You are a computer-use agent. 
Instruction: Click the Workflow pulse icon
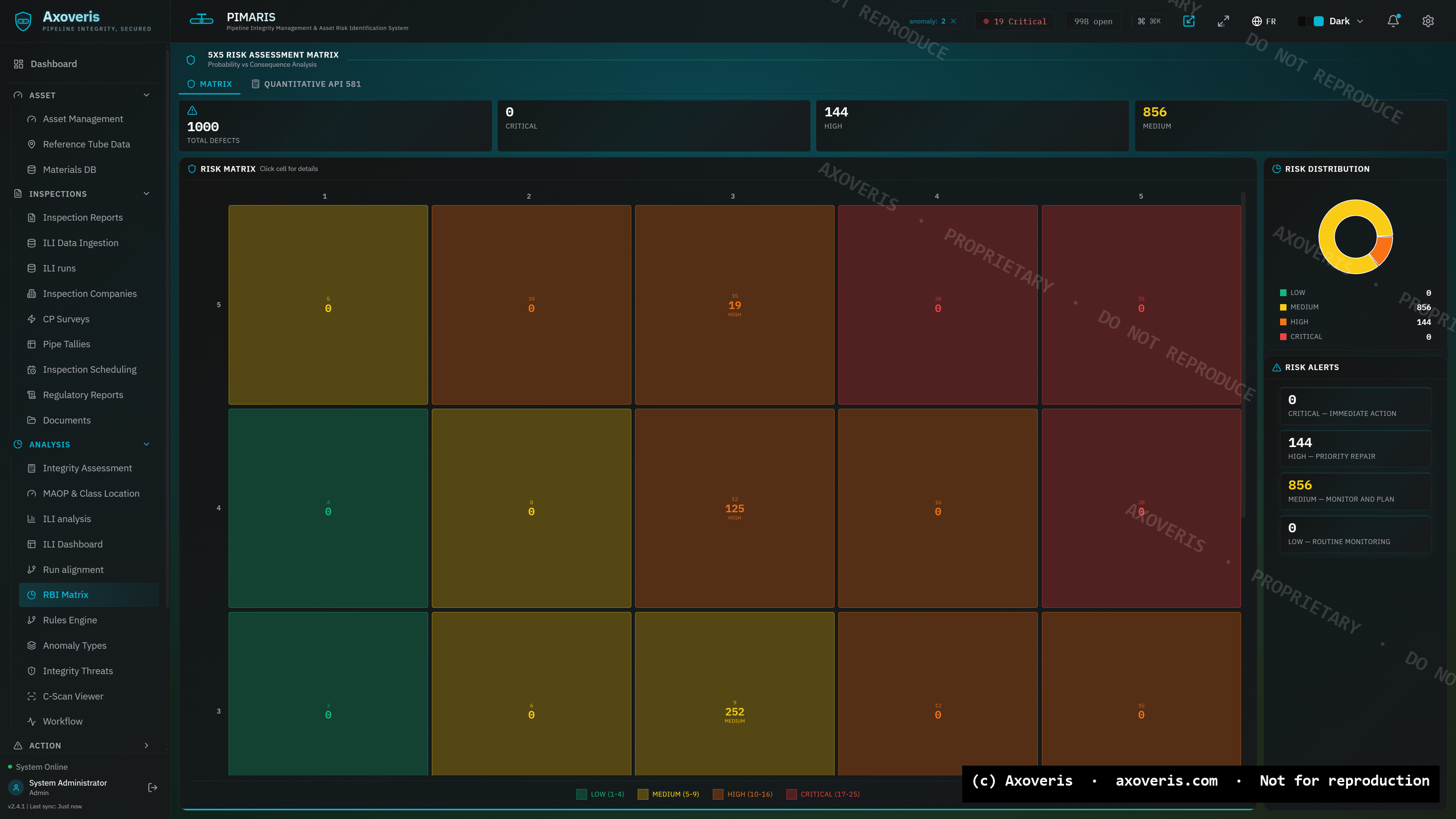(32, 721)
